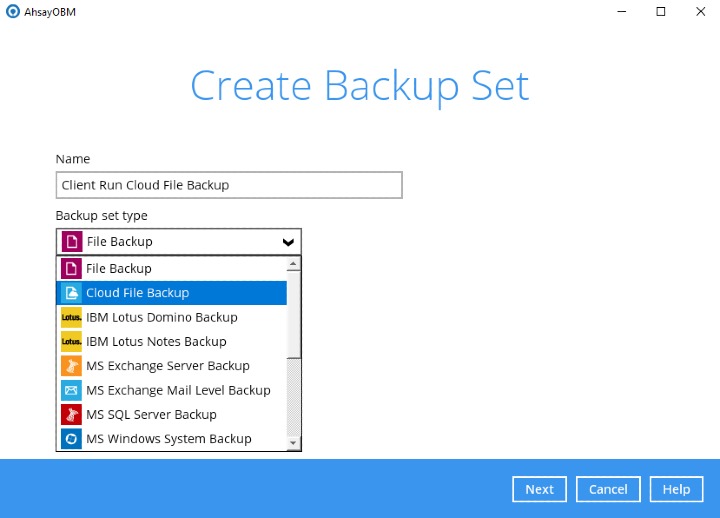Viewport: 720px width, 518px height.
Task: Click the IBM Lotus Domino icon
Action: 70,317
